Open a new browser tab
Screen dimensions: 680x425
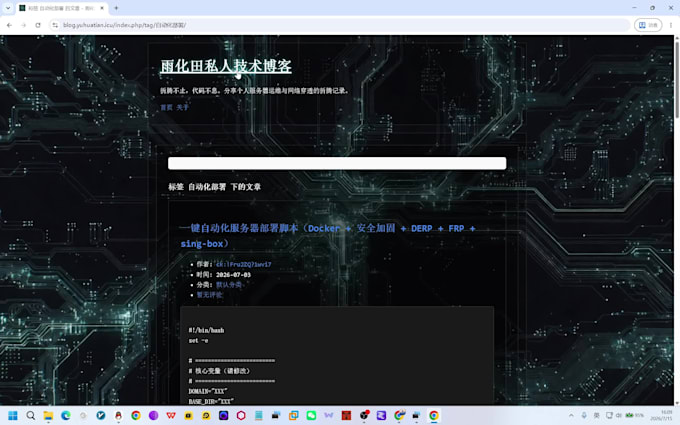click(116, 8)
